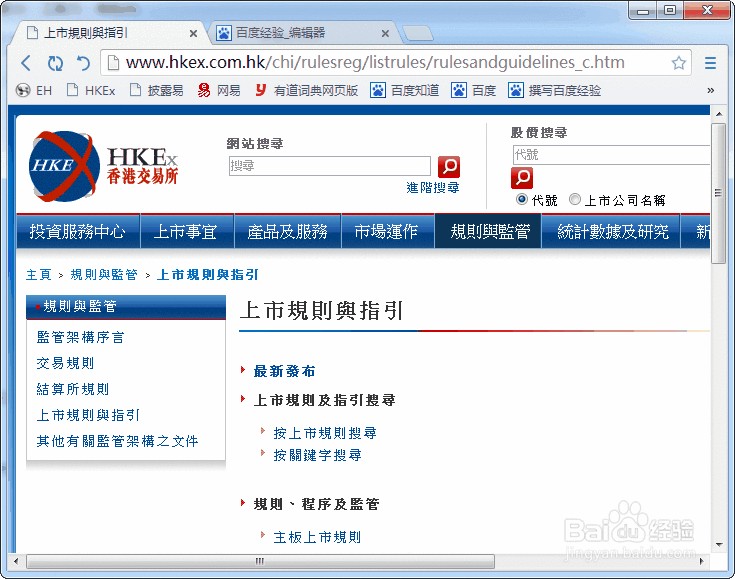Click the vertical scrollbar up arrow
The width and height of the screenshot is (735, 579).
(x=719, y=113)
